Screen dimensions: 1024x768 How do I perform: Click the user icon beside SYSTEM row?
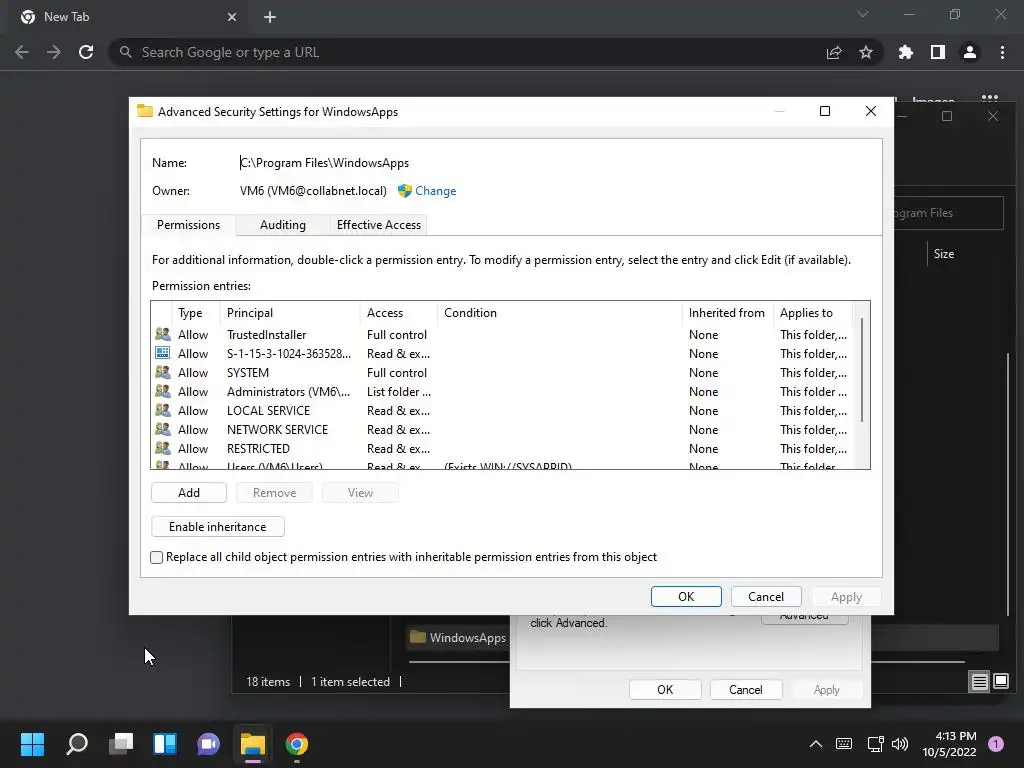click(x=163, y=372)
